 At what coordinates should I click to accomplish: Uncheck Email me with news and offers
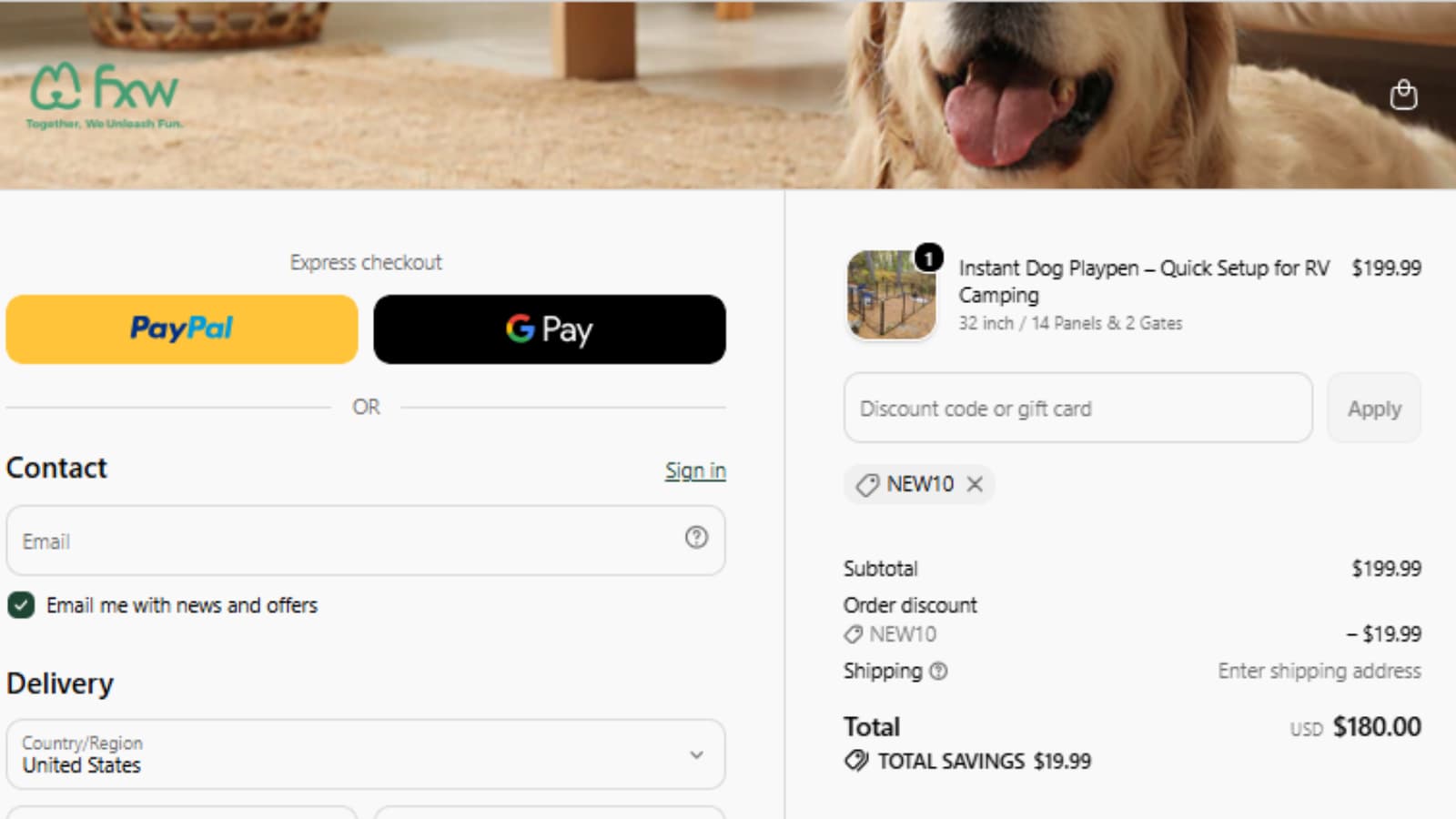(x=21, y=605)
